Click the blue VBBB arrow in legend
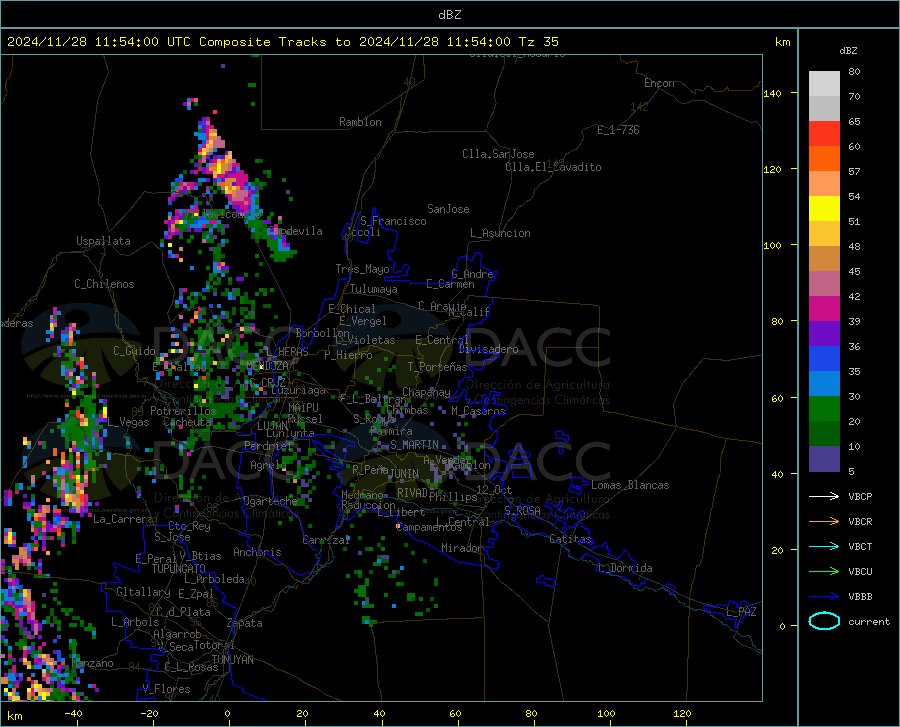Viewport: 900px width, 727px height. coord(824,596)
